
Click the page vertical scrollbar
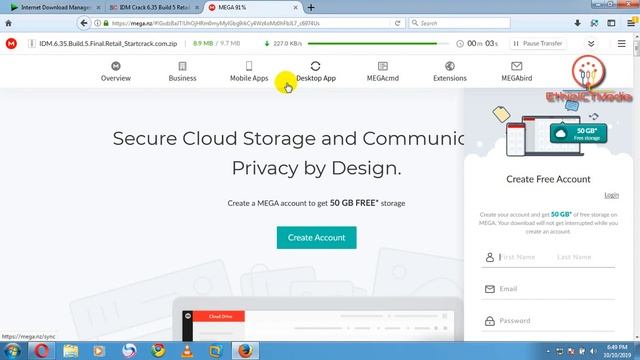tap(636, 186)
